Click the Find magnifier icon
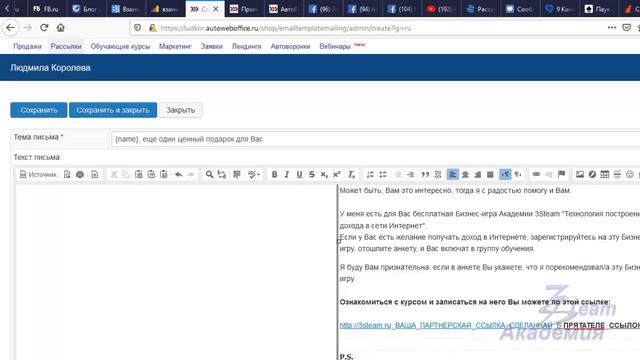640x360 pixels. [x=209, y=175]
